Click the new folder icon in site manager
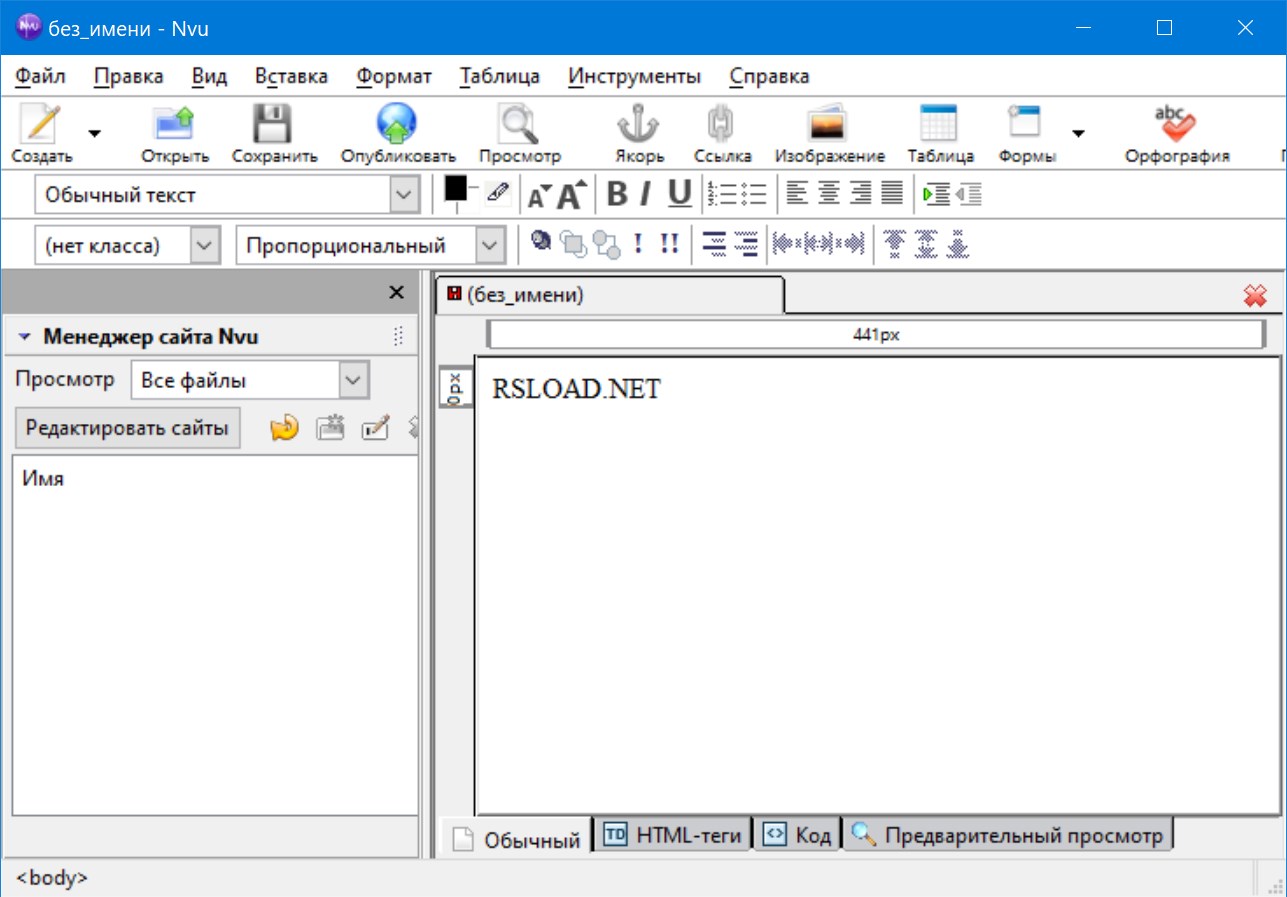This screenshot has width=1287, height=897. [330, 428]
